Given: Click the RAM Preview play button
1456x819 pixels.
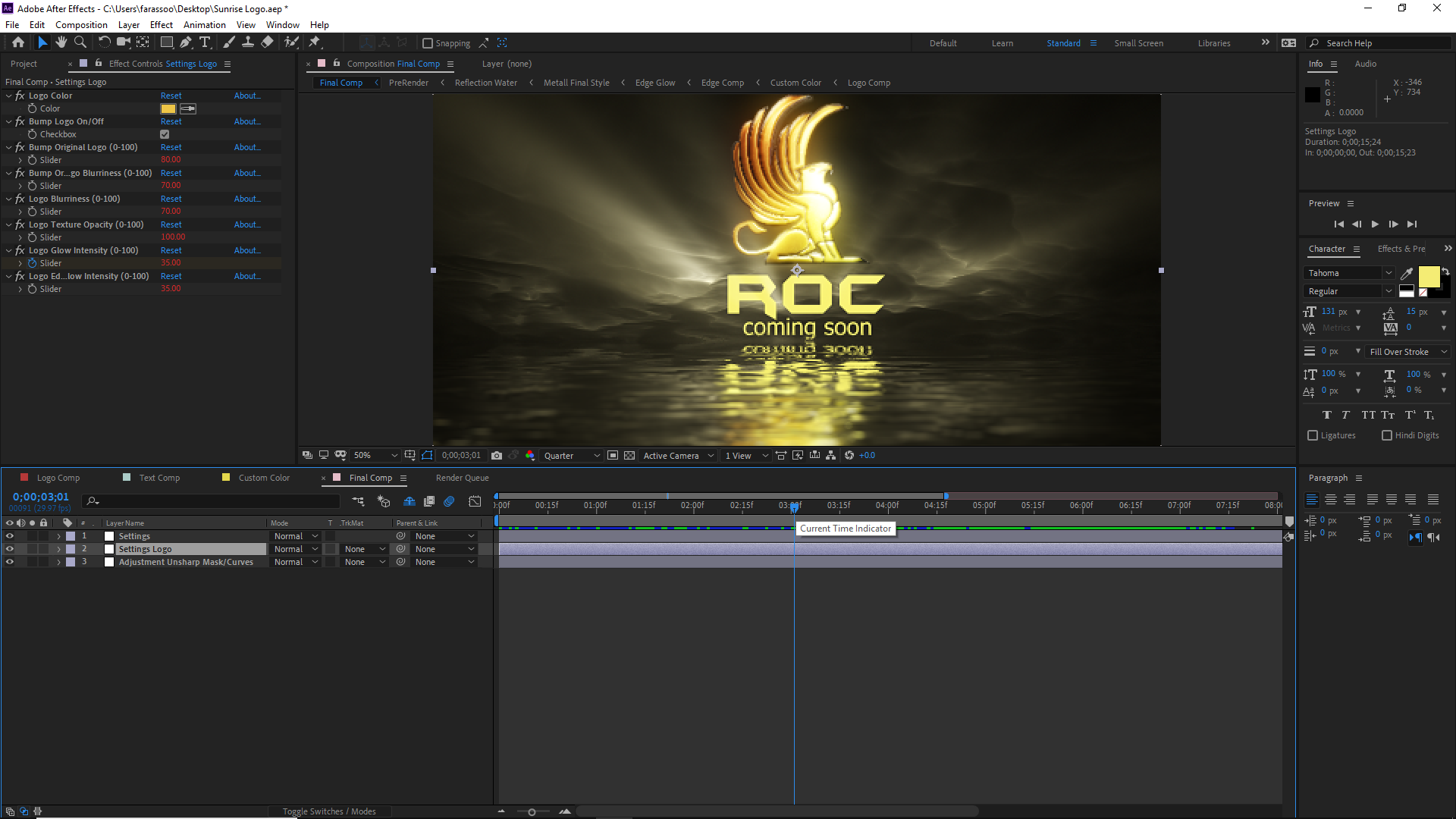Looking at the screenshot, I should coord(1375,224).
